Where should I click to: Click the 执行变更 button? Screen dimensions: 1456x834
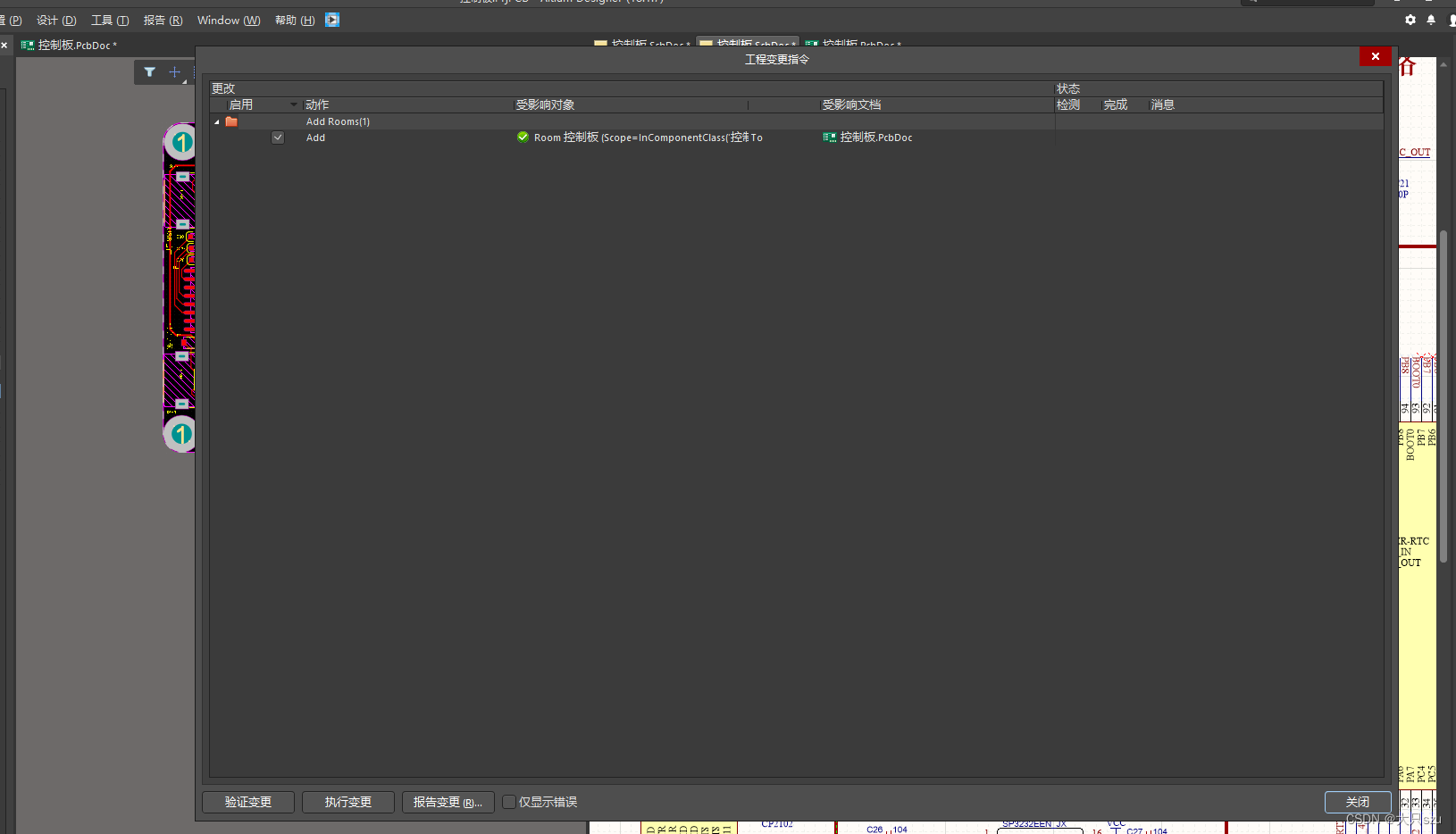348,802
